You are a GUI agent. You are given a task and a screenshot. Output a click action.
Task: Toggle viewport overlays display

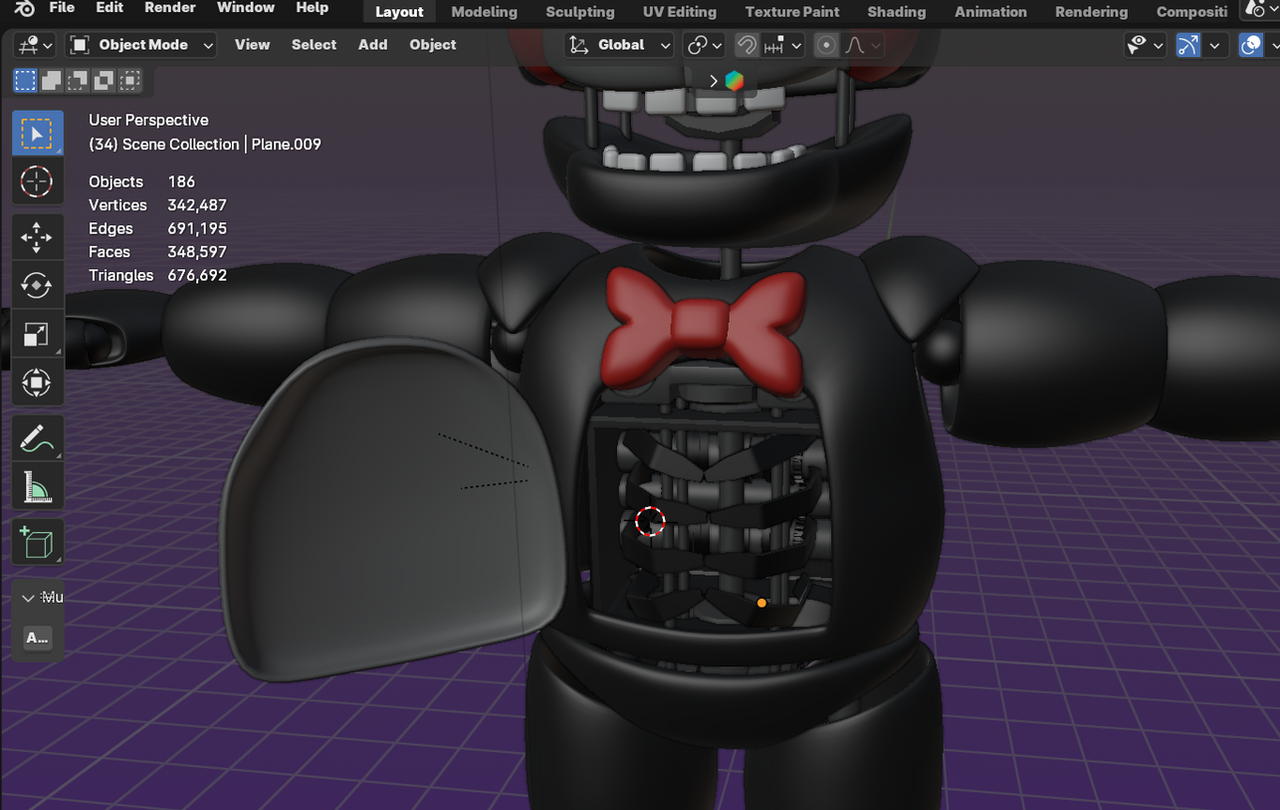[x=1251, y=45]
